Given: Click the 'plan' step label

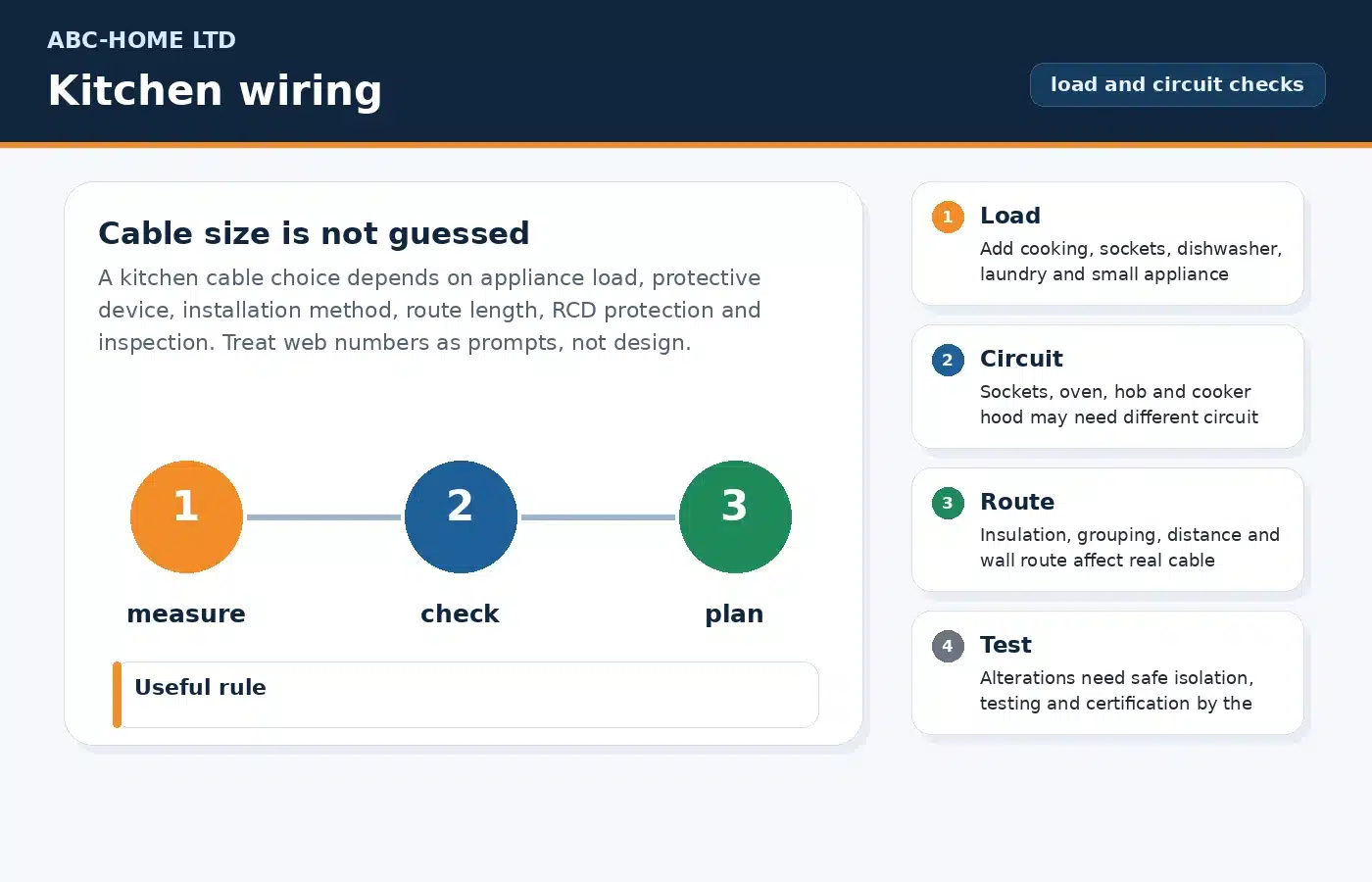Looking at the screenshot, I should click(x=734, y=614).
